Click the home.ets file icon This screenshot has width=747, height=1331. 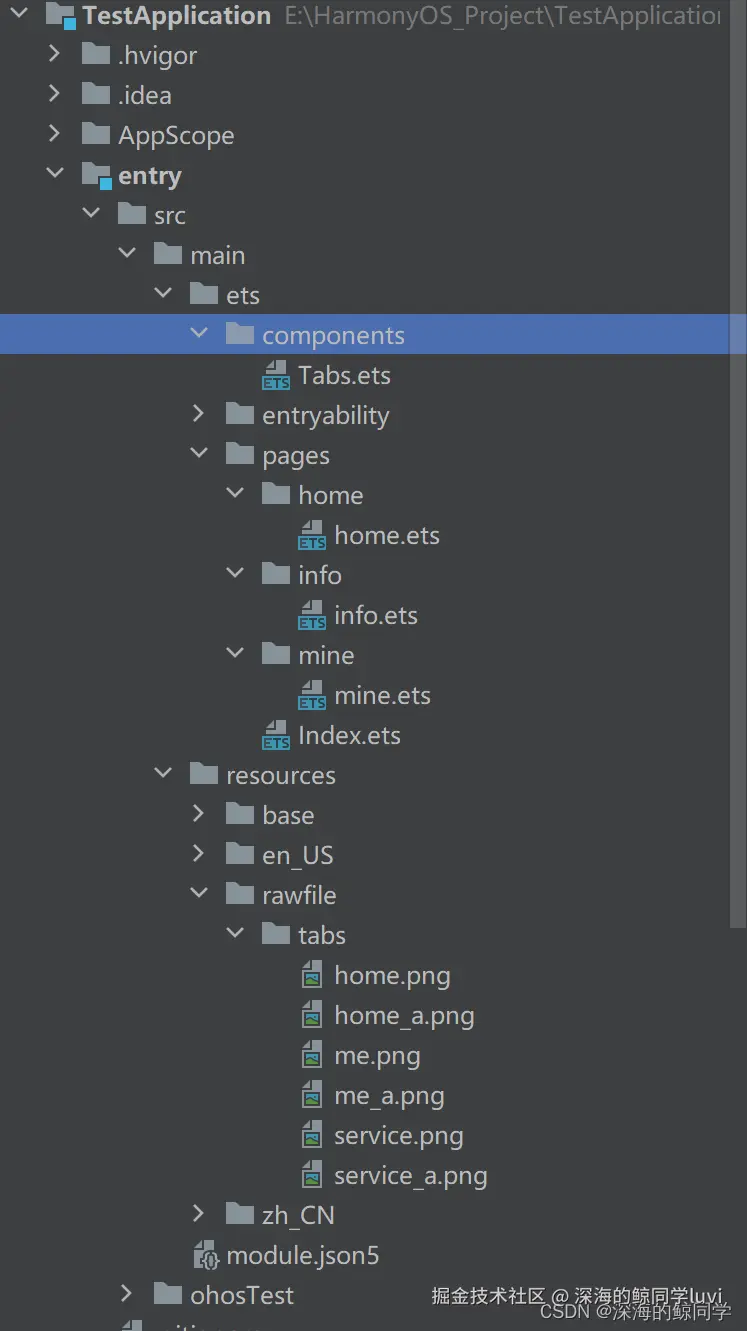(312, 536)
